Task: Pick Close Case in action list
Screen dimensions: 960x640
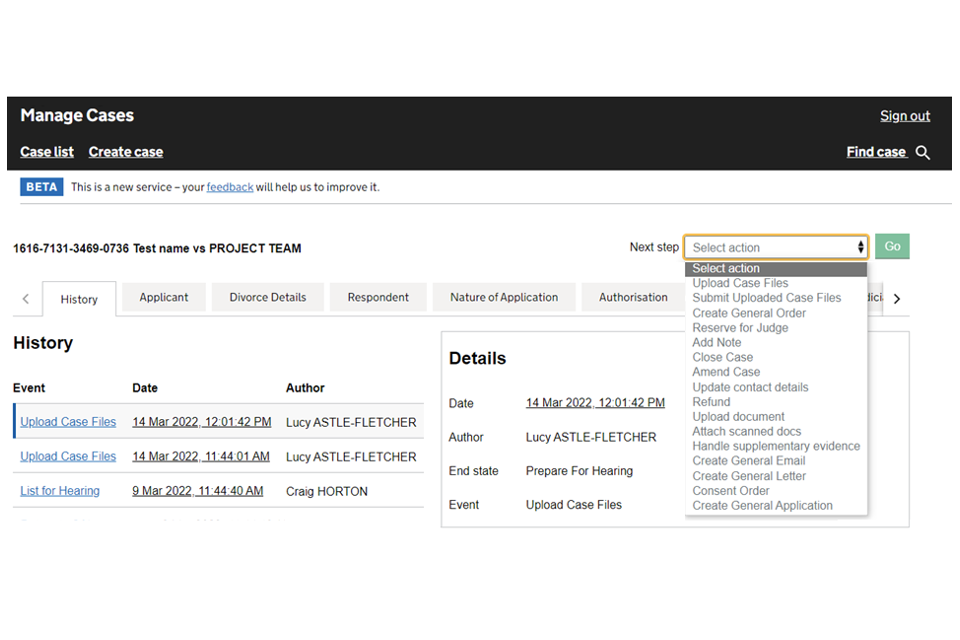Action: (722, 357)
